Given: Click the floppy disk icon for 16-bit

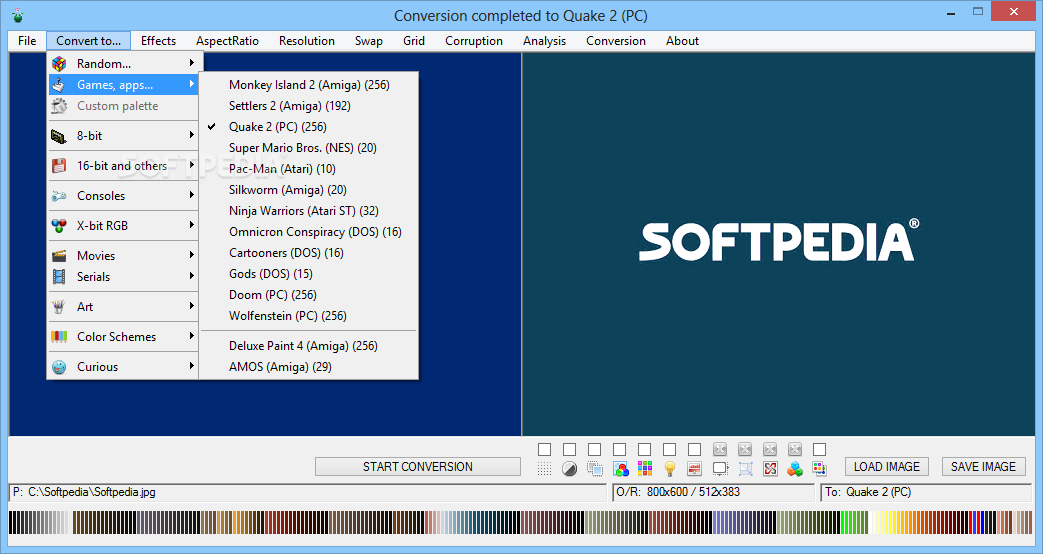Looking at the screenshot, I should (x=59, y=166).
